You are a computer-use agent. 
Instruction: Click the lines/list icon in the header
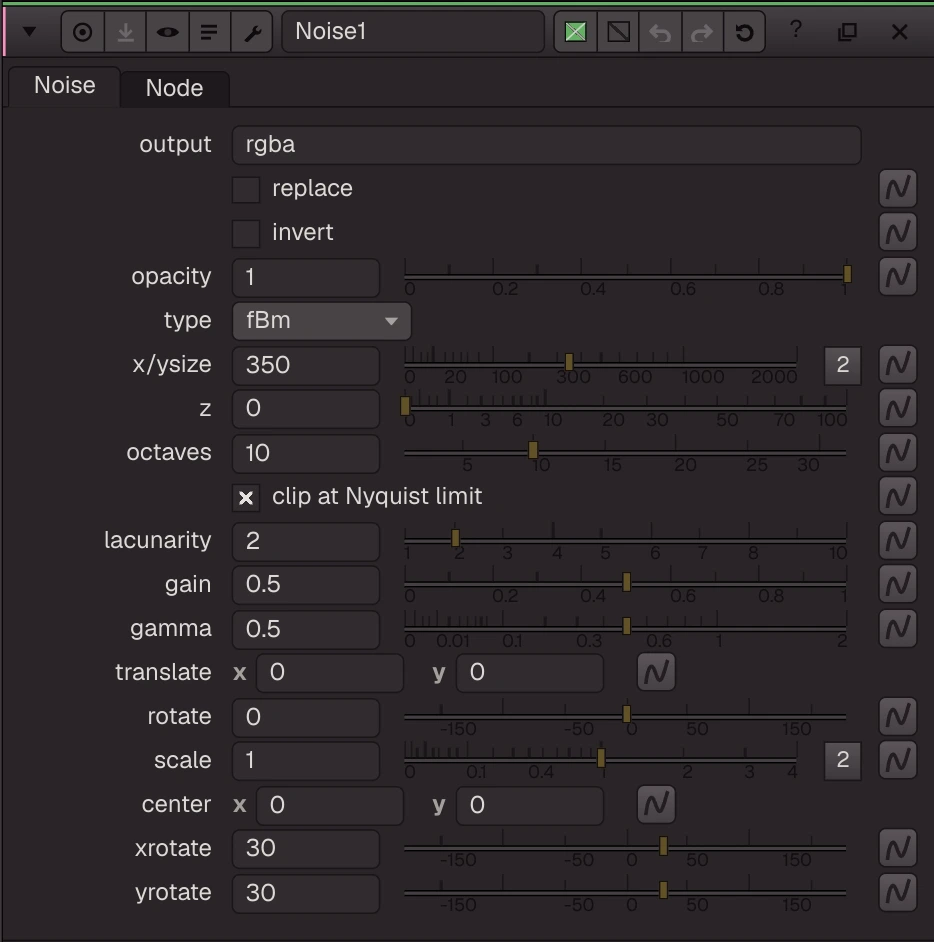point(209,32)
